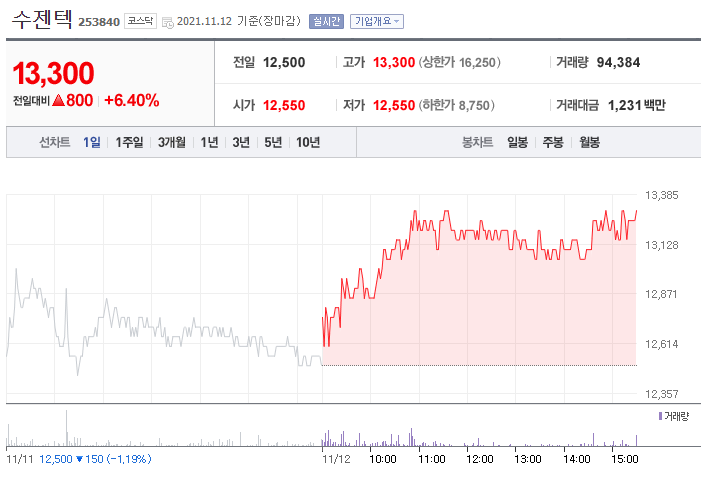The width and height of the screenshot is (701, 480).
Task: Click the 거래량 value 94,384
Action: [618, 62]
